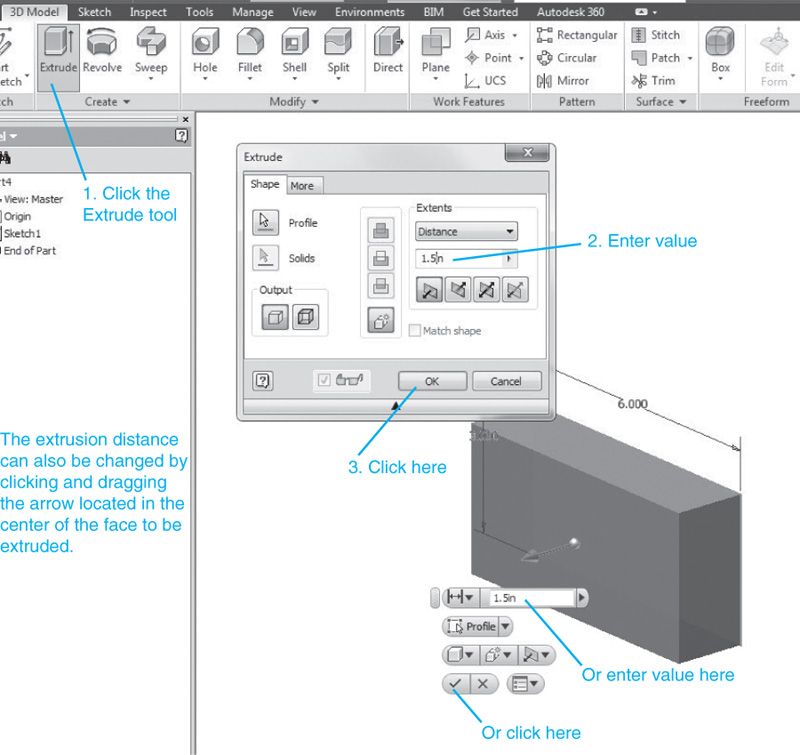
Task: Pick the Fillet tool
Action: click(x=249, y=54)
